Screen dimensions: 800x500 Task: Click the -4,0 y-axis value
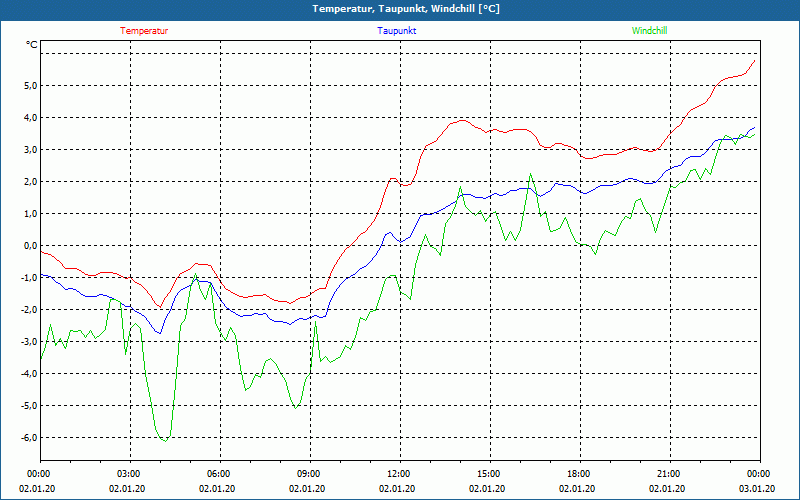coord(29,374)
